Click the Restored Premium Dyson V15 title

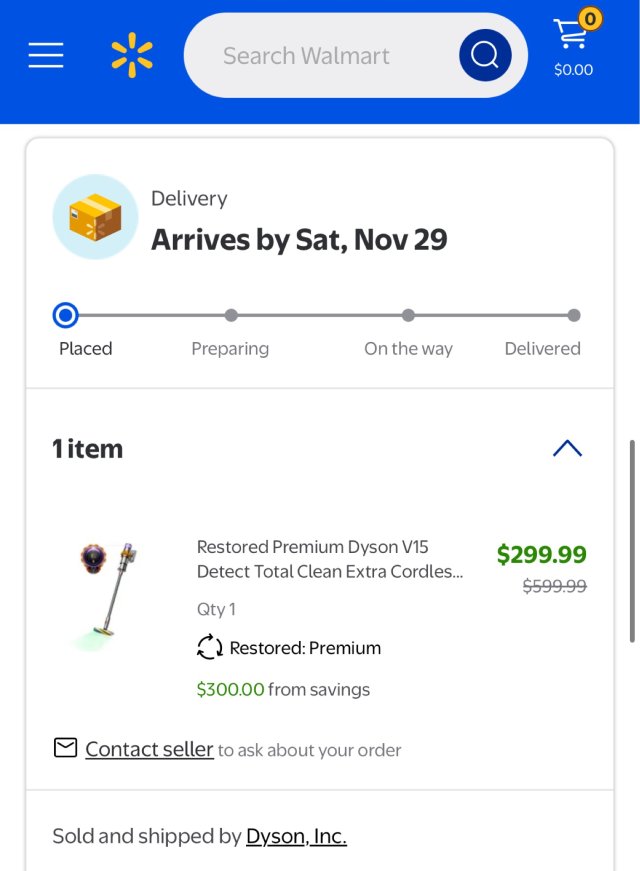click(330, 559)
